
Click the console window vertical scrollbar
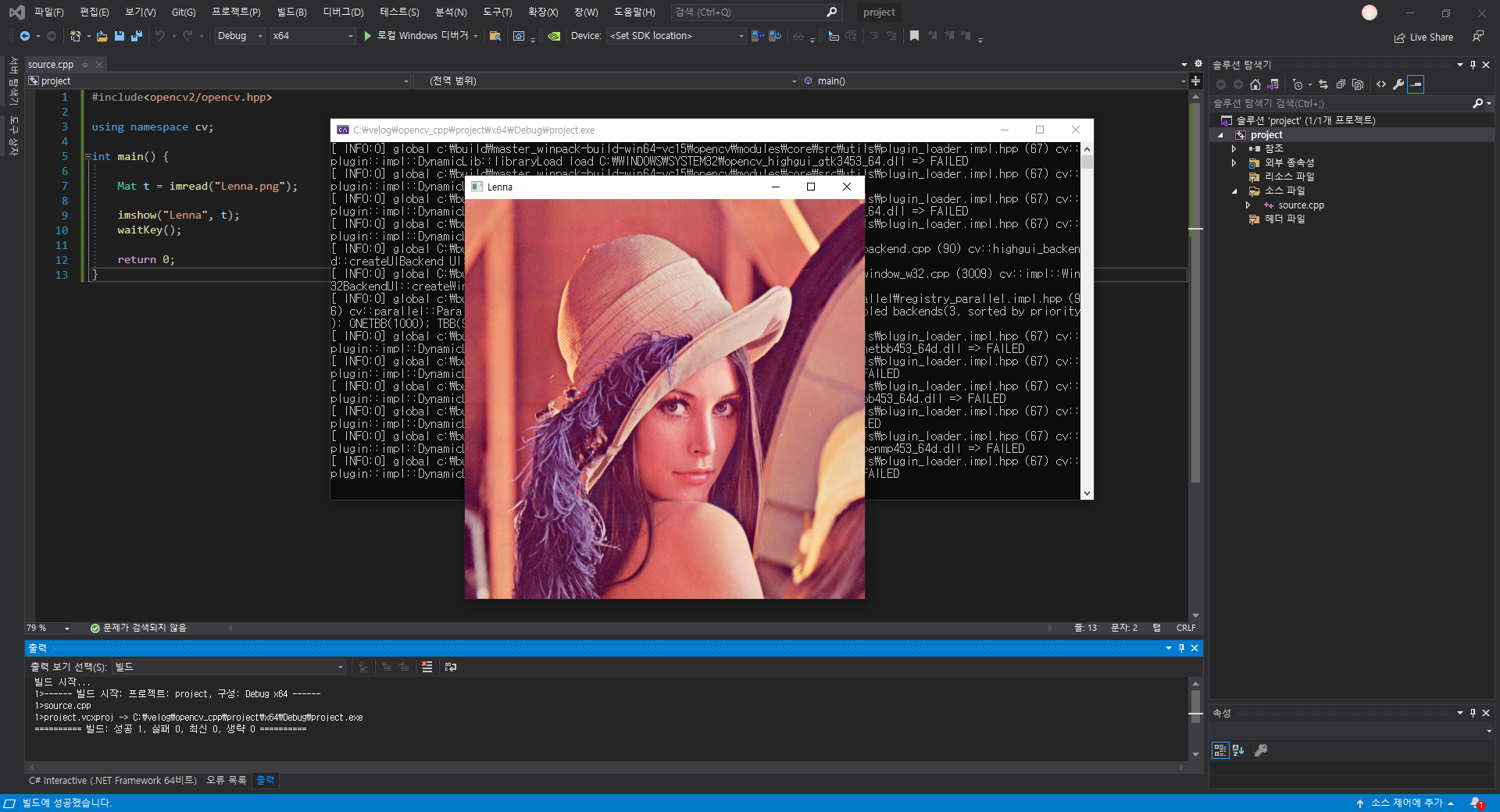[1087, 320]
